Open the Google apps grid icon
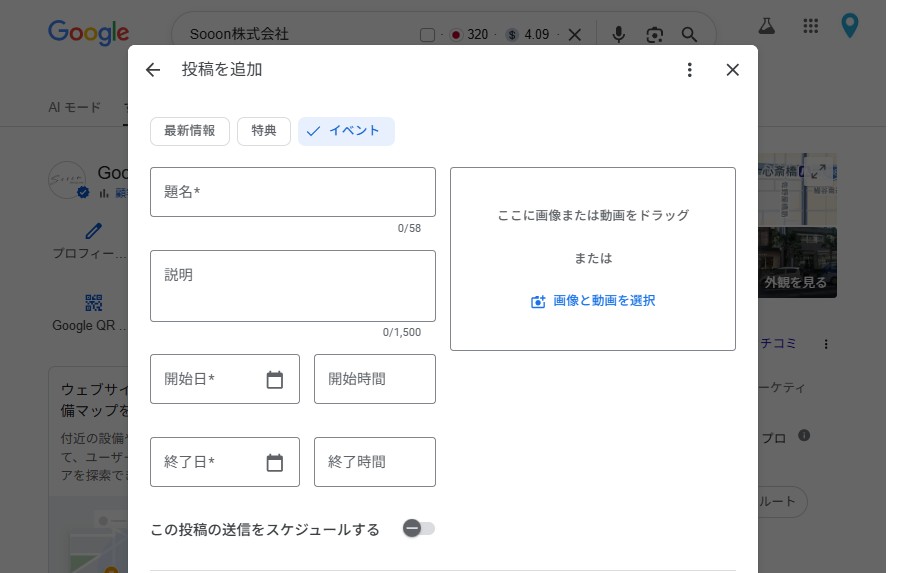Screen dimensions: 897x573 pos(811,26)
